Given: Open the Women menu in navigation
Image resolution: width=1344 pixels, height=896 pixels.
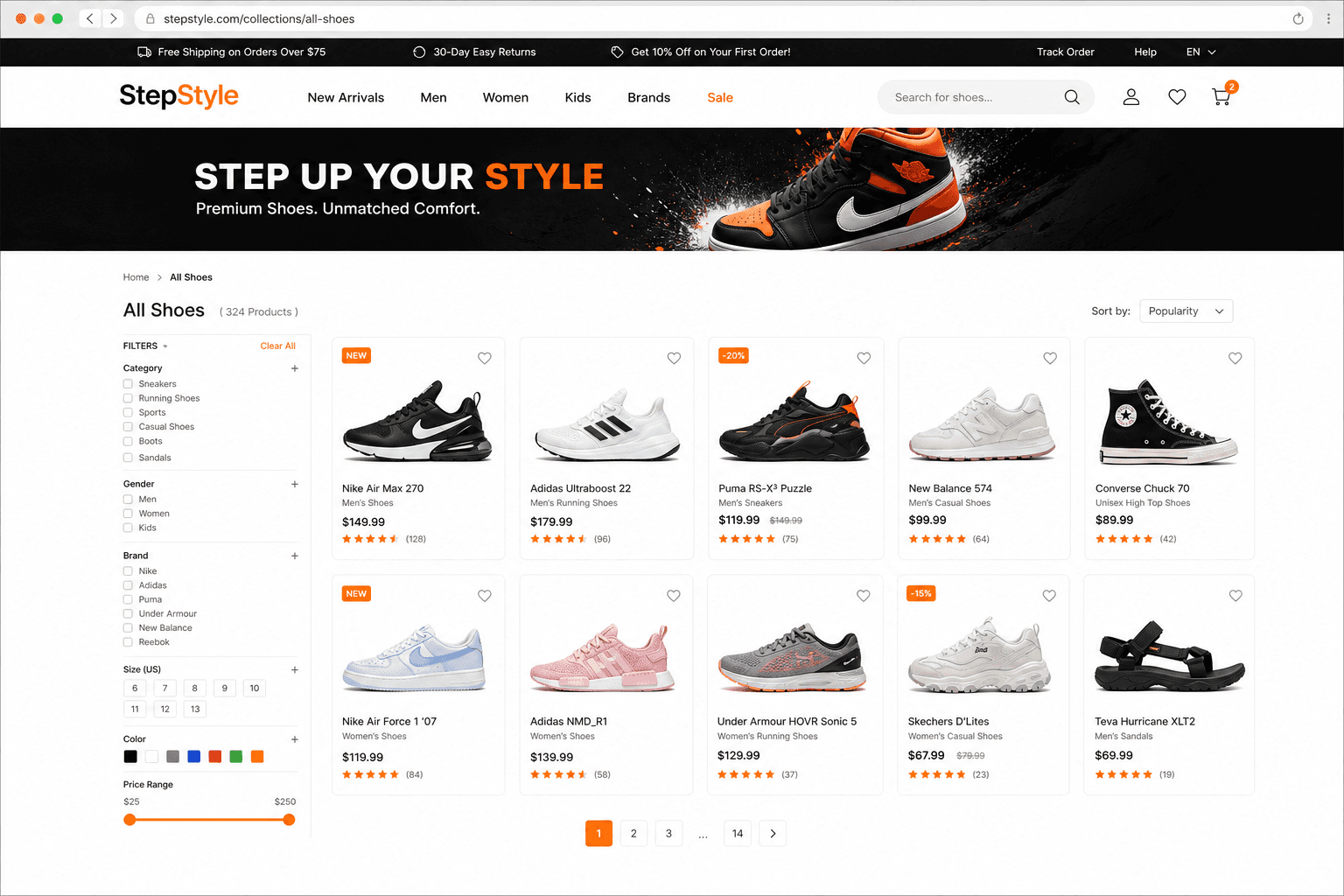Looking at the screenshot, I should tap(506, 97).
